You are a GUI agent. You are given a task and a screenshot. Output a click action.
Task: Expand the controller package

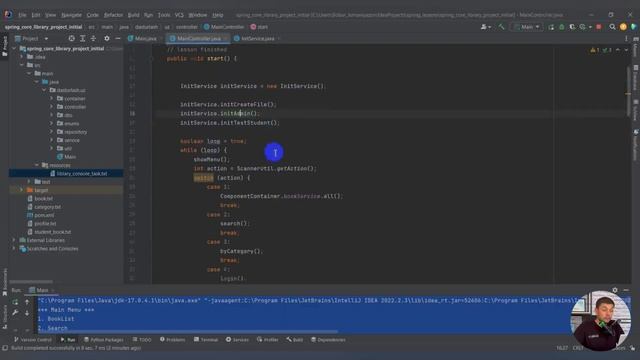52,107
